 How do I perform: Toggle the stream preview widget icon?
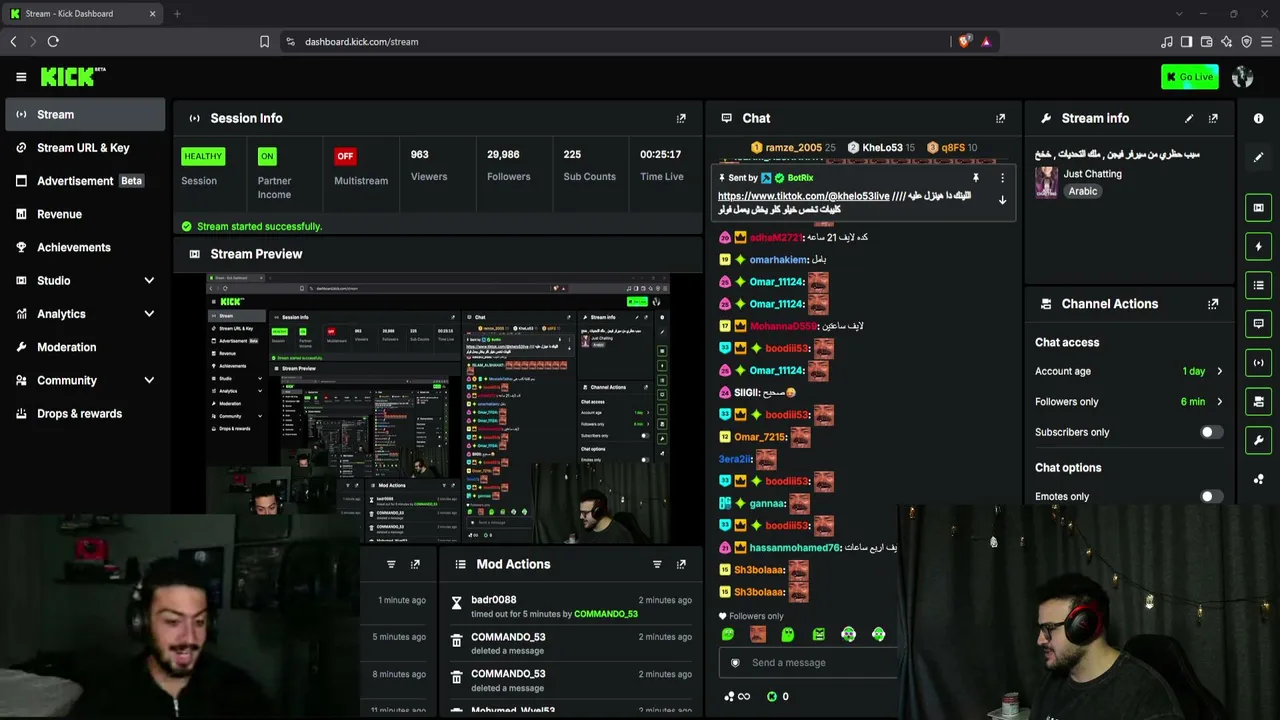pos(1259,208)
